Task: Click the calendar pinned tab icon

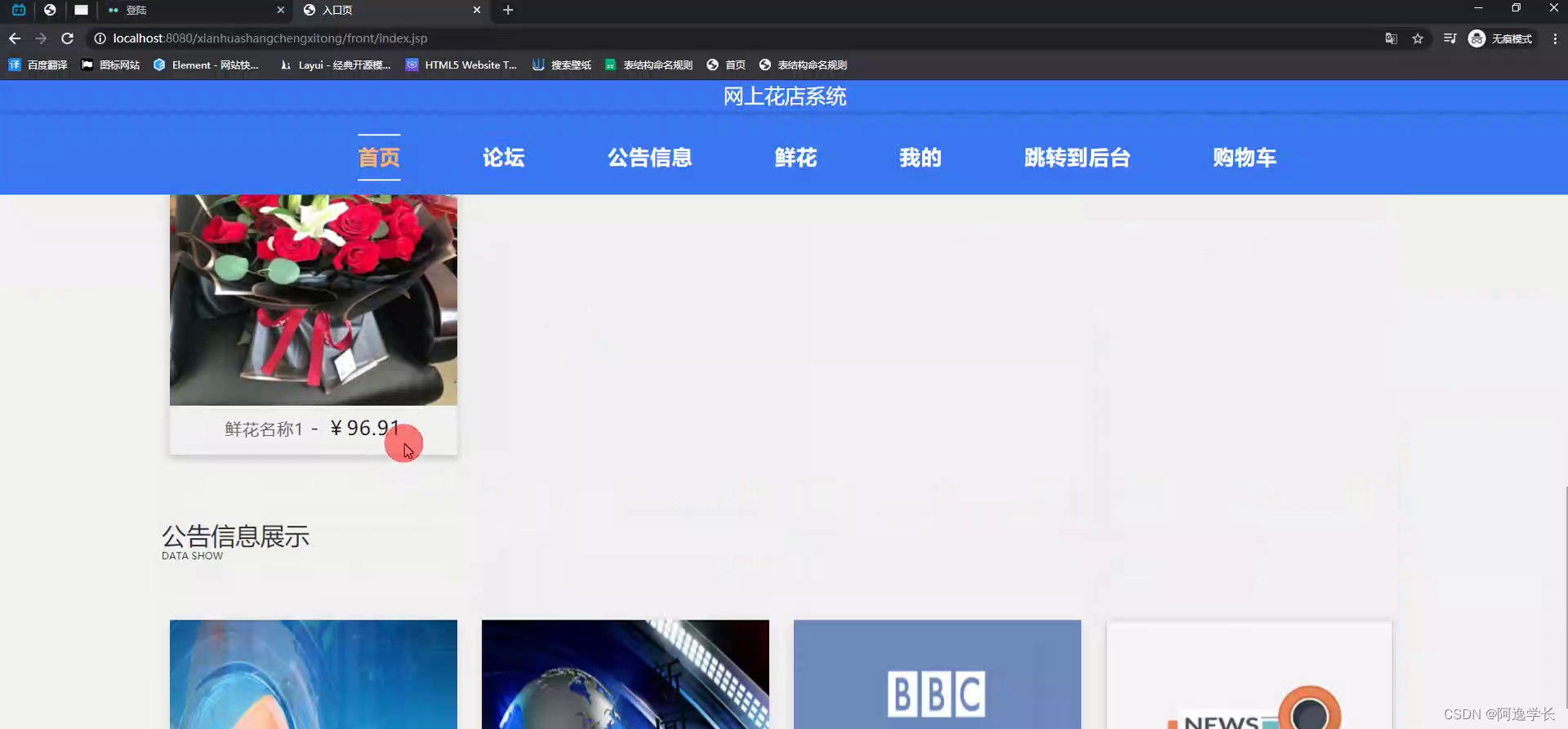Action: pyautogui.click(x=19, y=10)
